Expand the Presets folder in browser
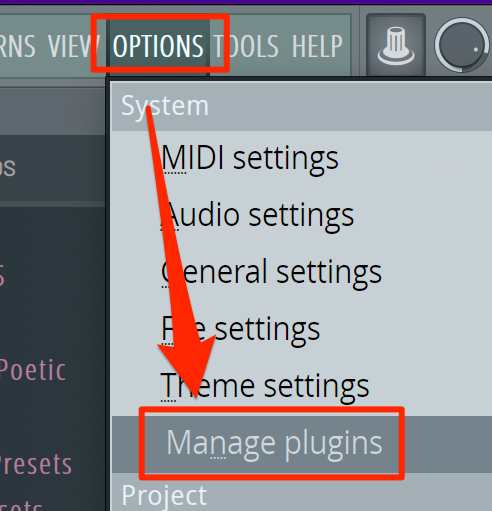The height and width of the screenshot is (511, 492). click(x=36, y=464)
